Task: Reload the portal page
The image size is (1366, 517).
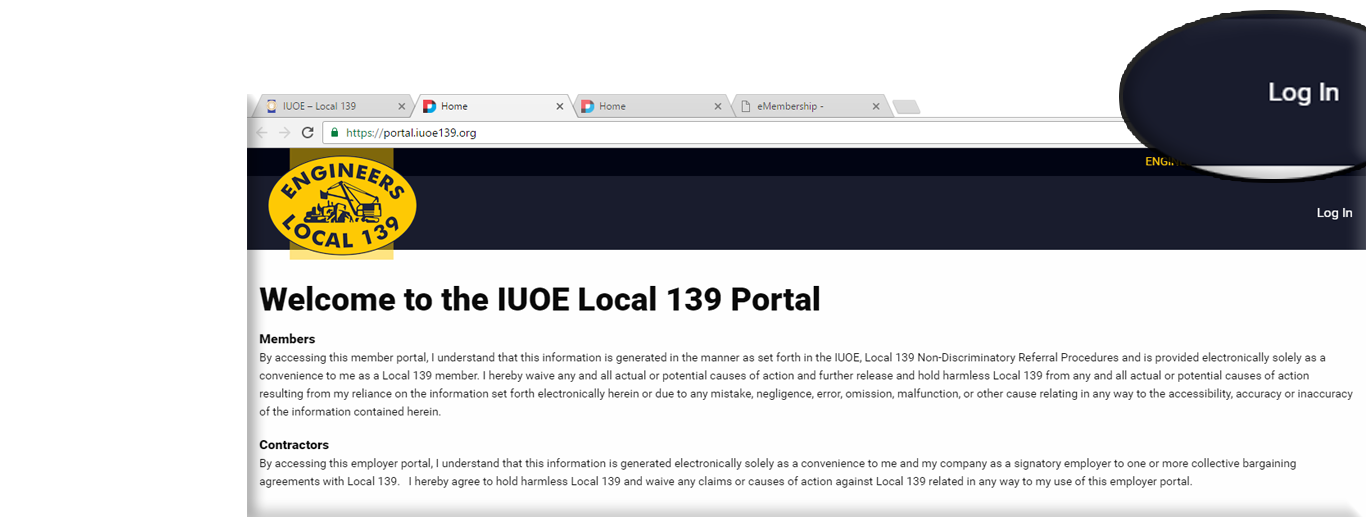Action: coord(308,133)
